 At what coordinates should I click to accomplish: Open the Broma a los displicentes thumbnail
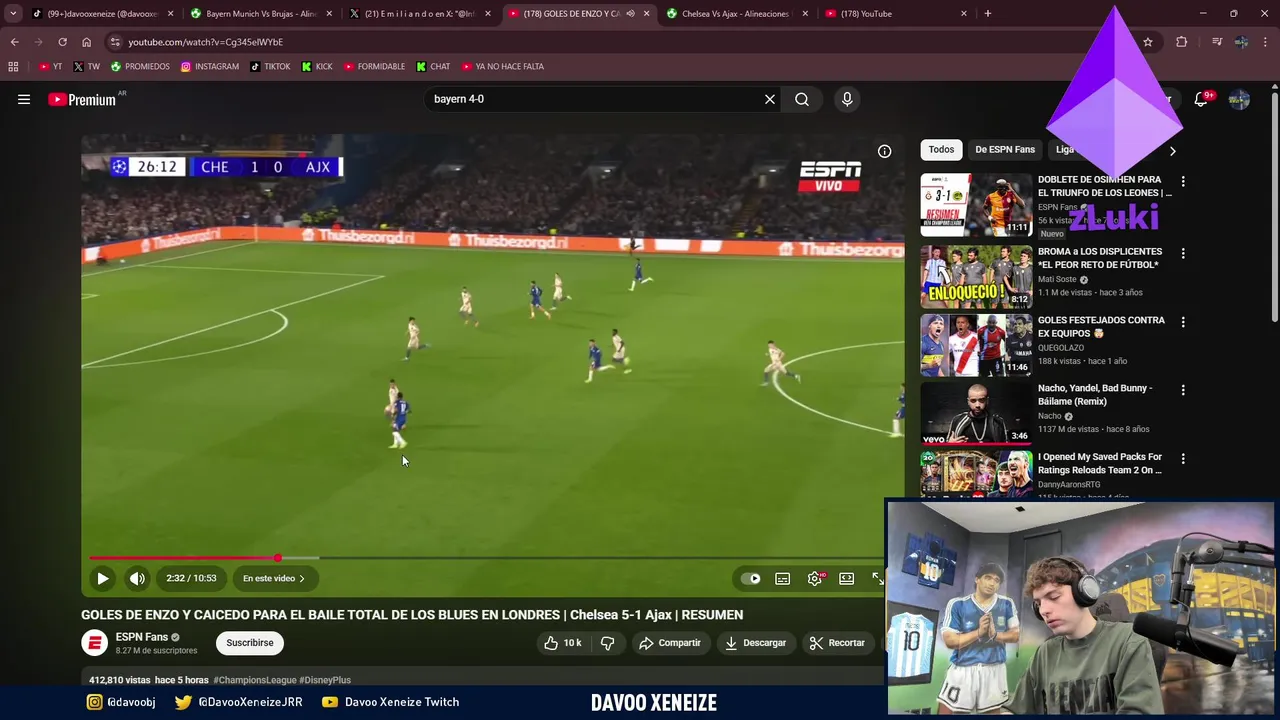976,277
